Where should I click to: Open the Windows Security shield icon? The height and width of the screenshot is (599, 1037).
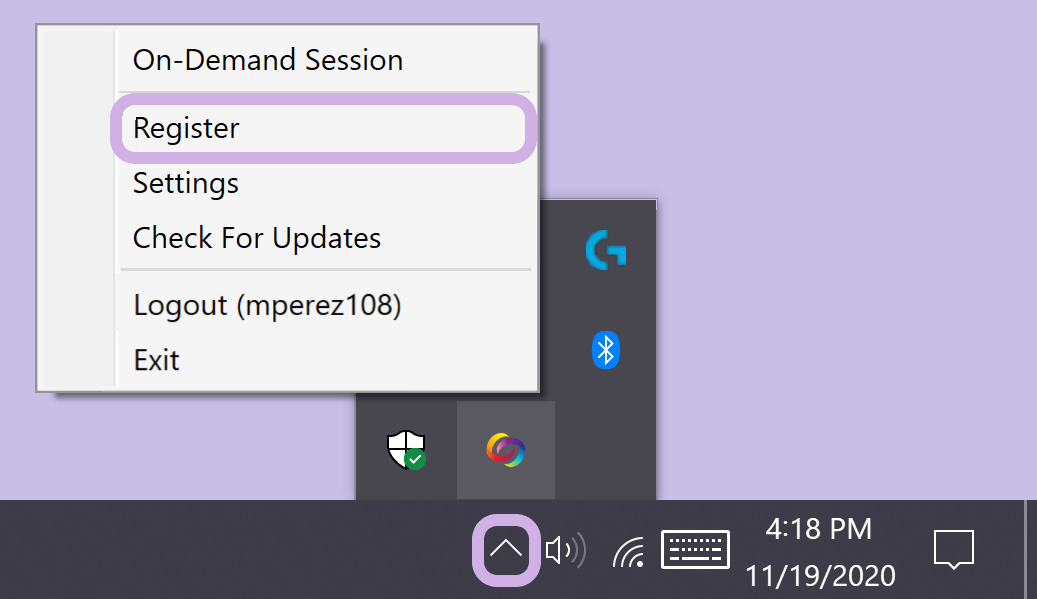coord(406,450)
